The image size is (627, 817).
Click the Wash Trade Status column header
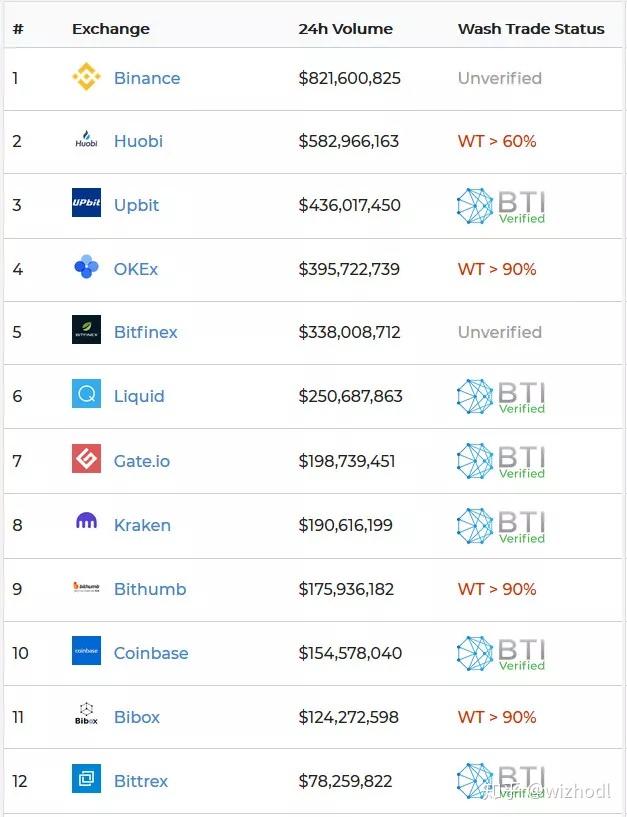click(x=531, y=29)
